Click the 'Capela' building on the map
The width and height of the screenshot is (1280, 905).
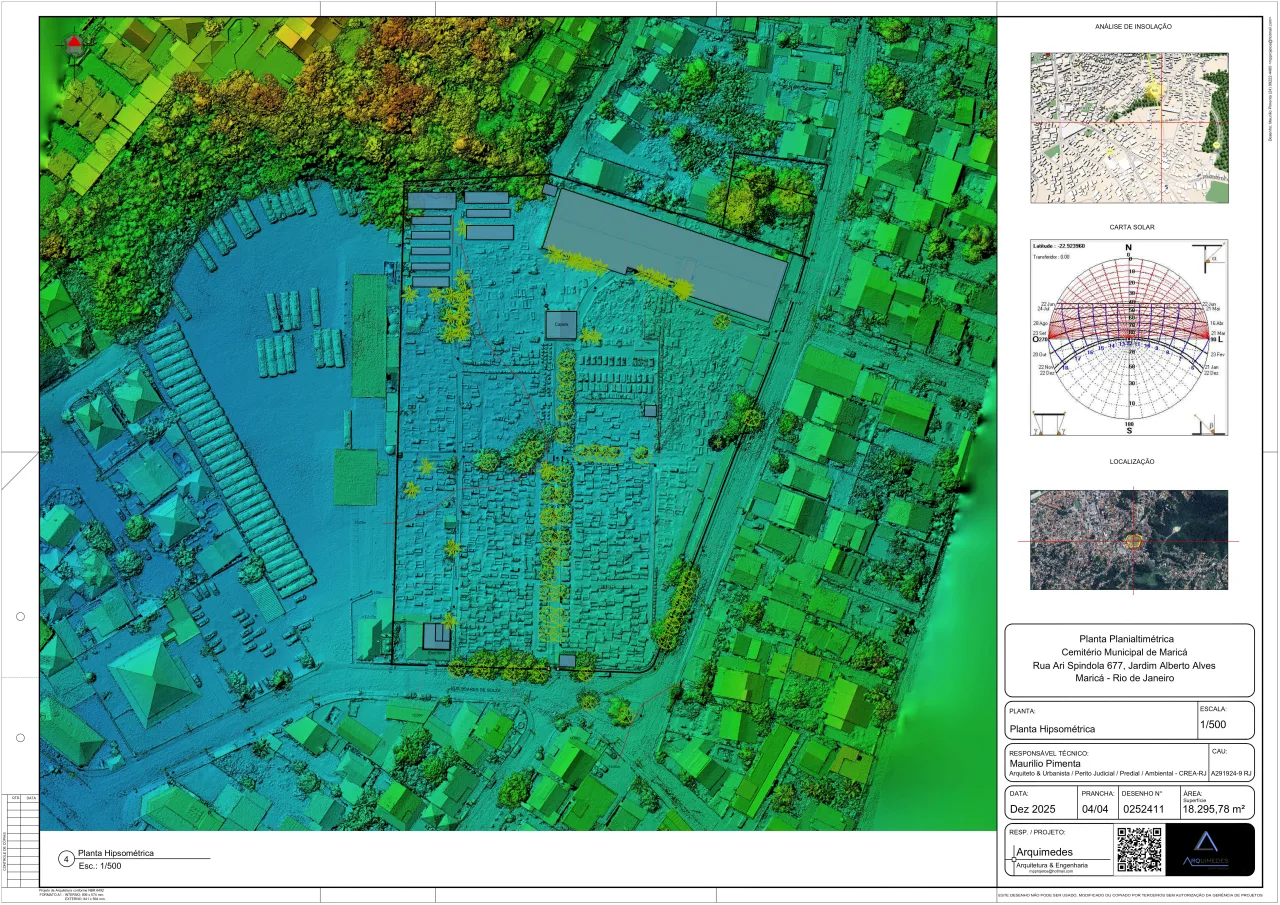click(x=561, y=325)
